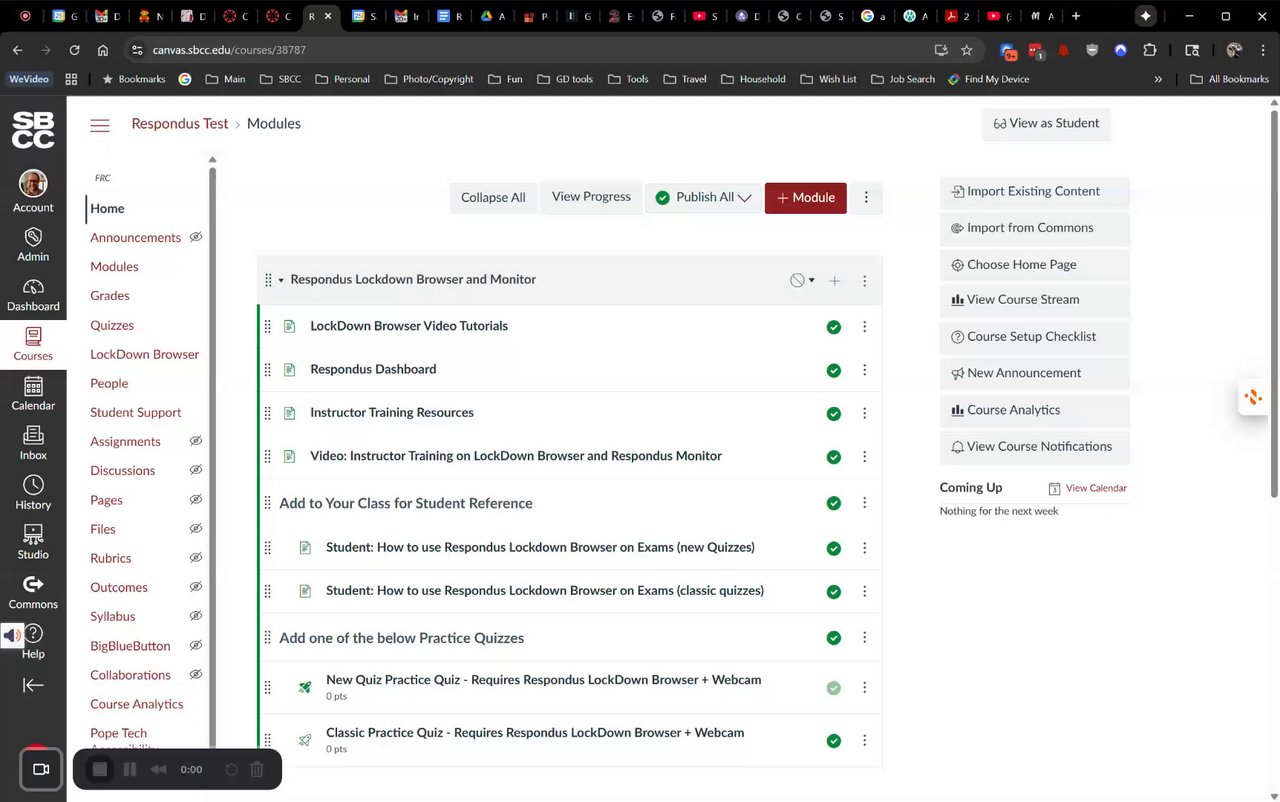The width and height of the screenshot is (1280, 802).
Task: Collapse the Respondus Lockdown Browser and Monitor module
Action: [x=281, y=280]
